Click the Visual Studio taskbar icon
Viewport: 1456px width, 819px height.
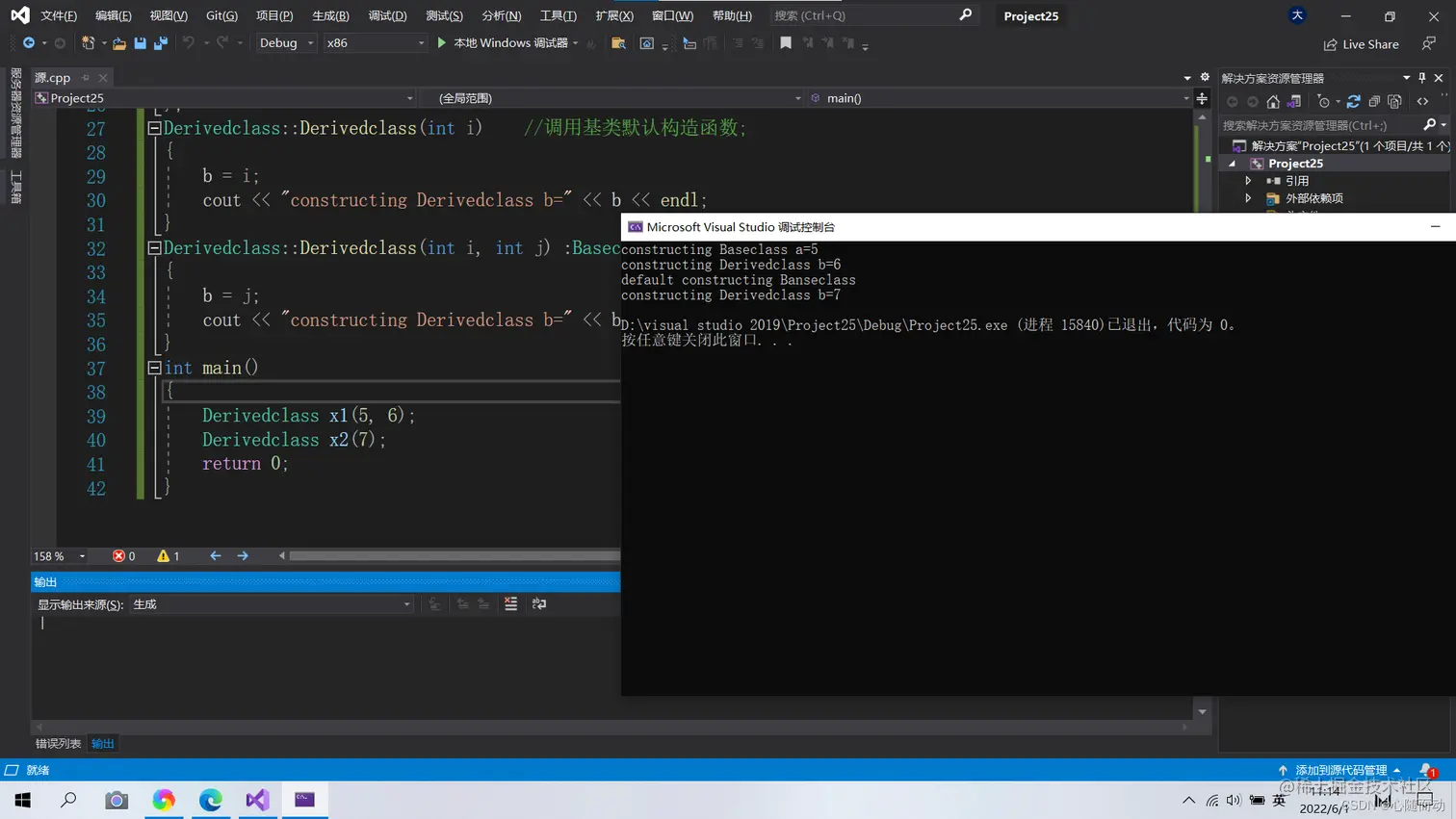(x=257, y=800)
